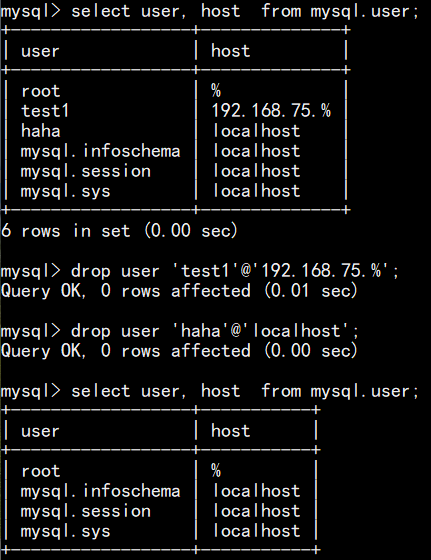Click "mysql.session" in the second table
Image resolution: width=431 pixels, height=560 pixels.
tap(86, 511)
